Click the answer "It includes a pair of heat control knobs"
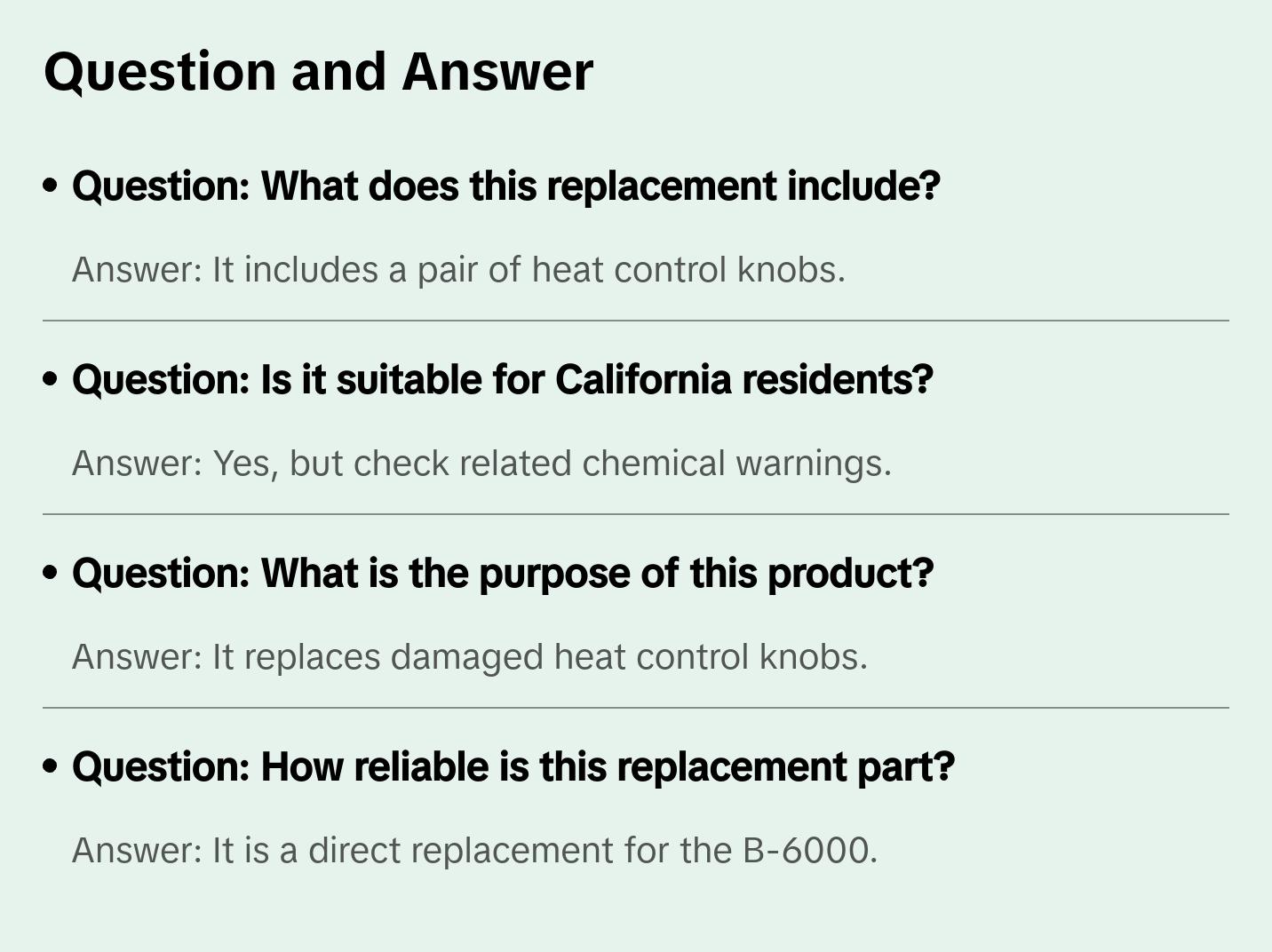1272x952 pixels. click(x=458, y=270)
